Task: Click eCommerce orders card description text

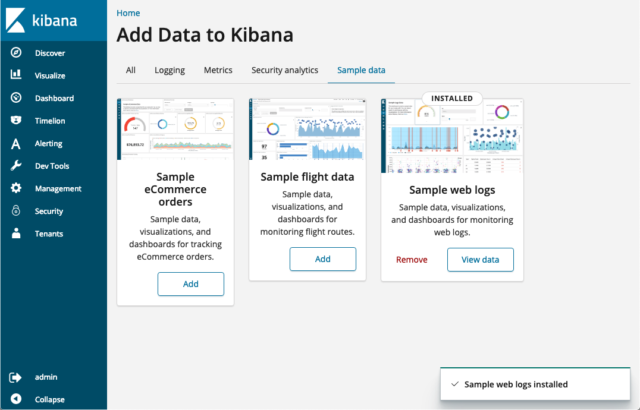Action: tap(176, 238)
